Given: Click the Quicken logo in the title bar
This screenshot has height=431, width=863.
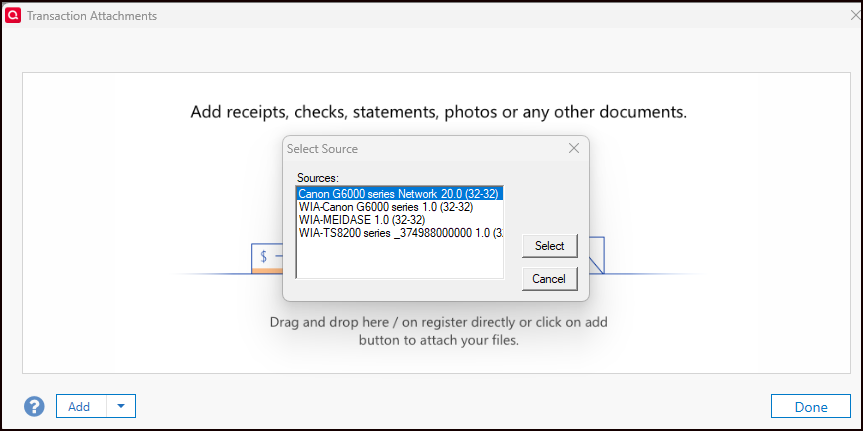Looking at the screenshot, I should tap(13, 15).
